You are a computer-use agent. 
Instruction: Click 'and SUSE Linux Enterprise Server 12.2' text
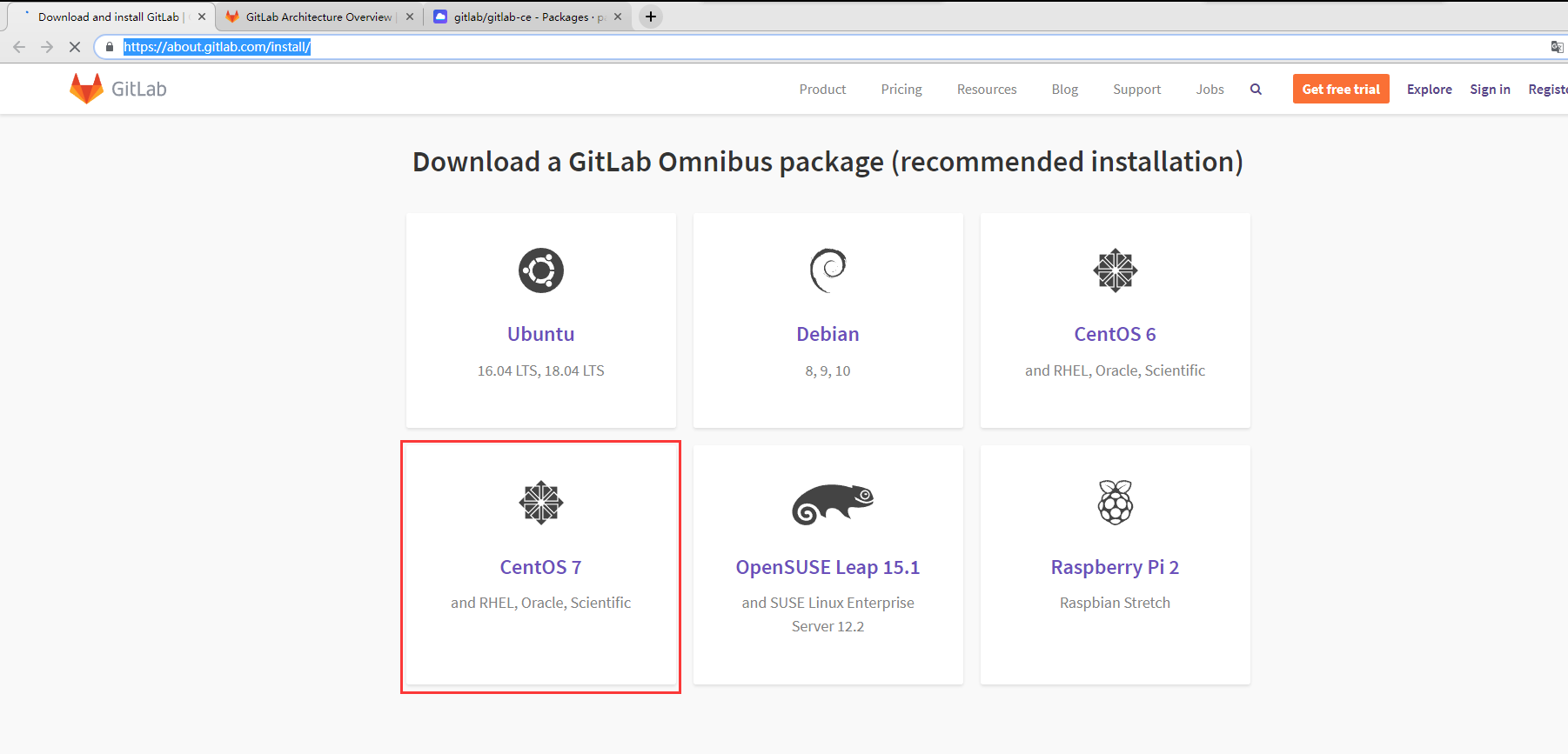(x=828, y=614)
